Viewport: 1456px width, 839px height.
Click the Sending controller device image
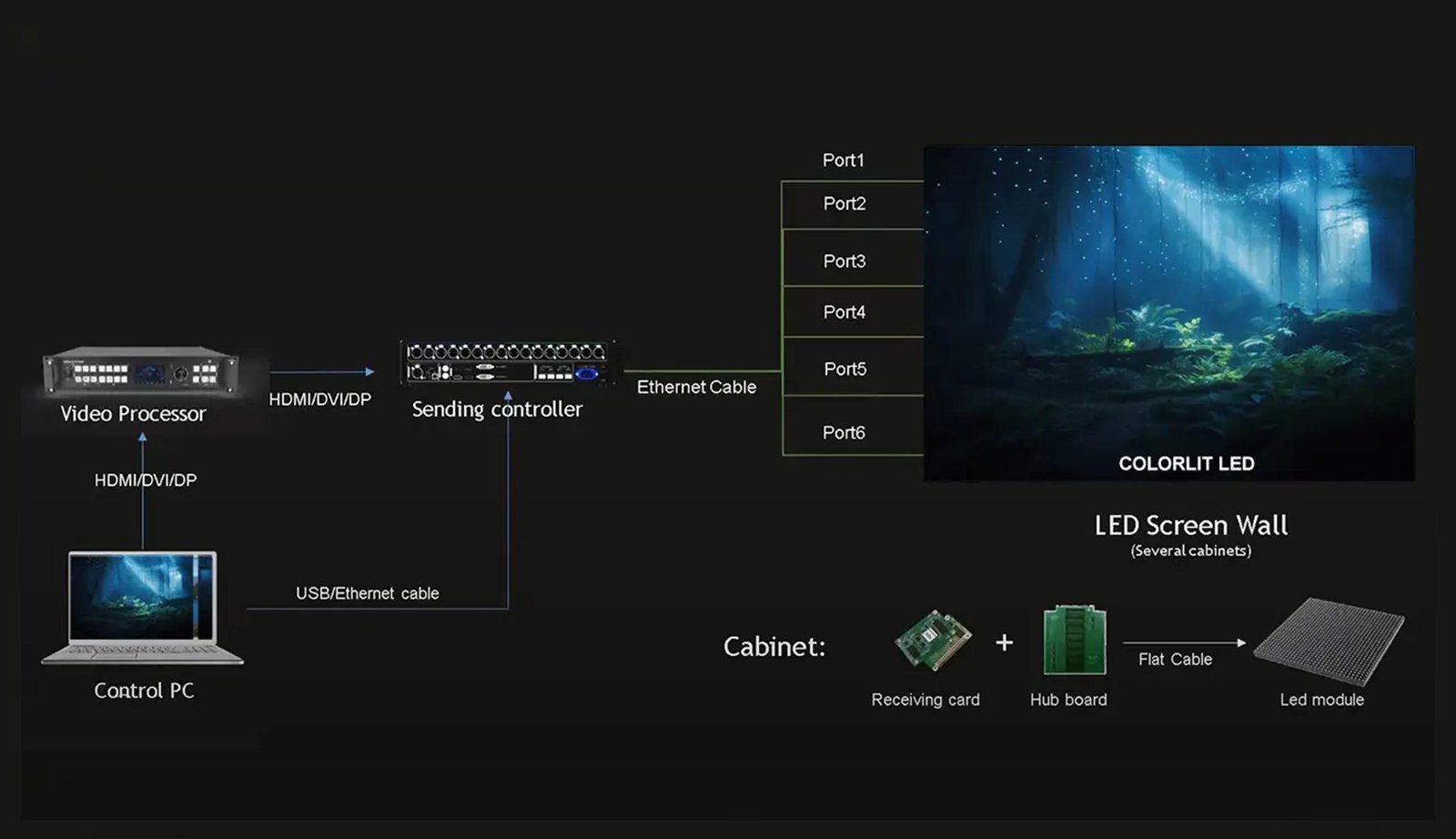click(x=507, y=363)
